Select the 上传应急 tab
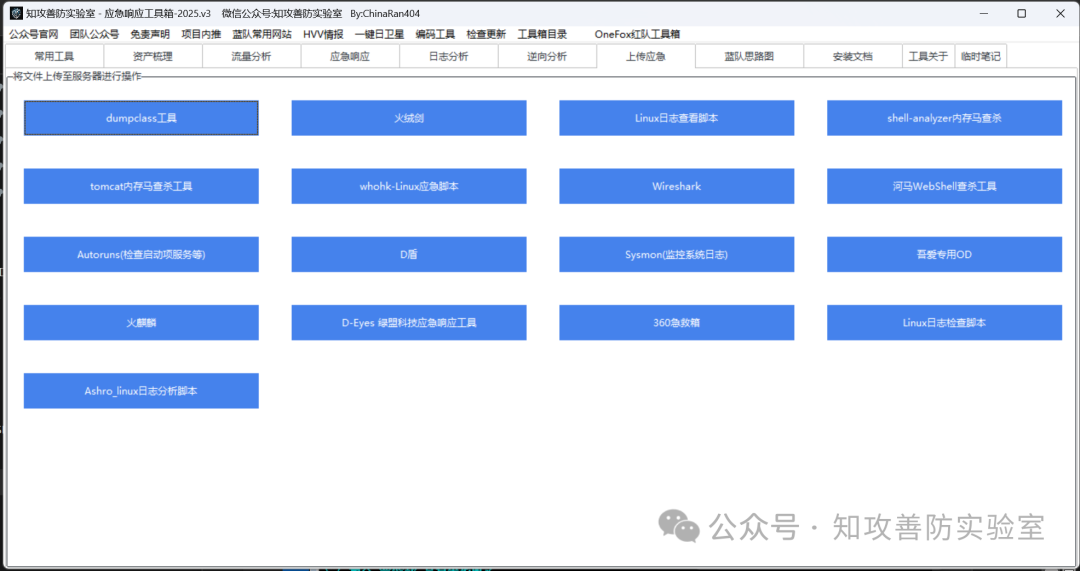 coord(646,56)
